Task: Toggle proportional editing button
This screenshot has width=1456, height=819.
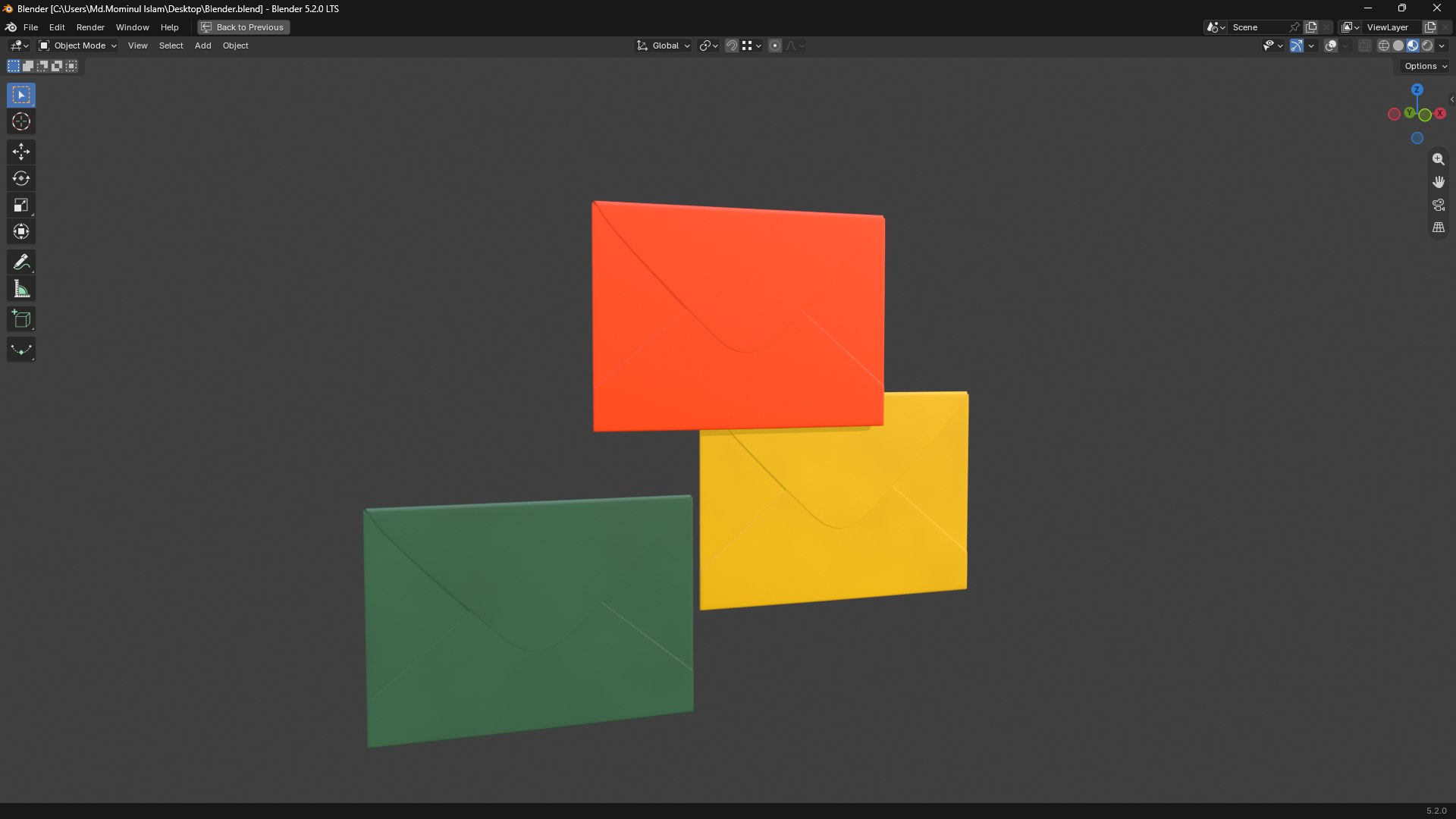Action: (x=775, y=46)
